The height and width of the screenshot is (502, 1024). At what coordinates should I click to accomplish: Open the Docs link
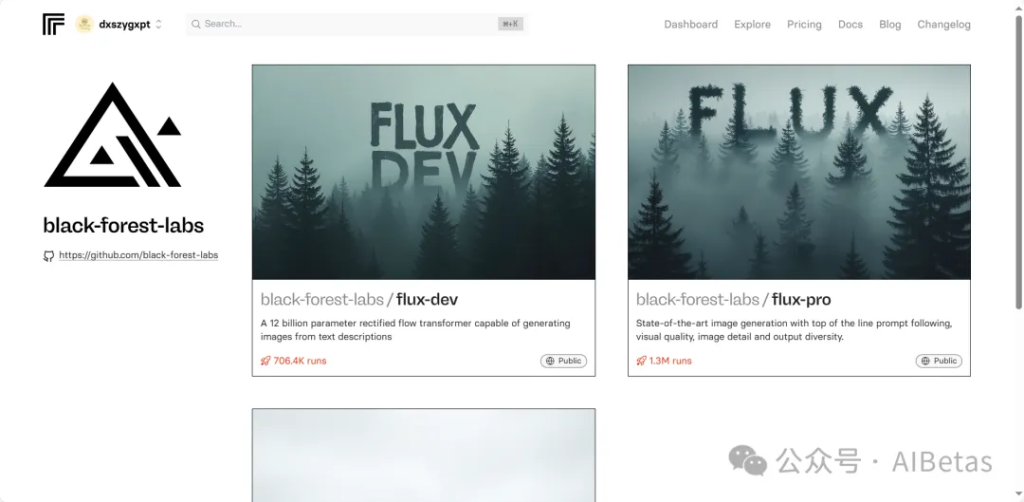(850, 24)
